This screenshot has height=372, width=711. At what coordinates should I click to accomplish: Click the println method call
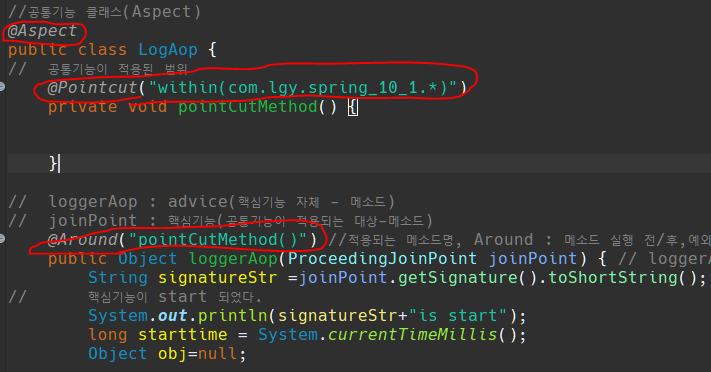pos(233,316)
